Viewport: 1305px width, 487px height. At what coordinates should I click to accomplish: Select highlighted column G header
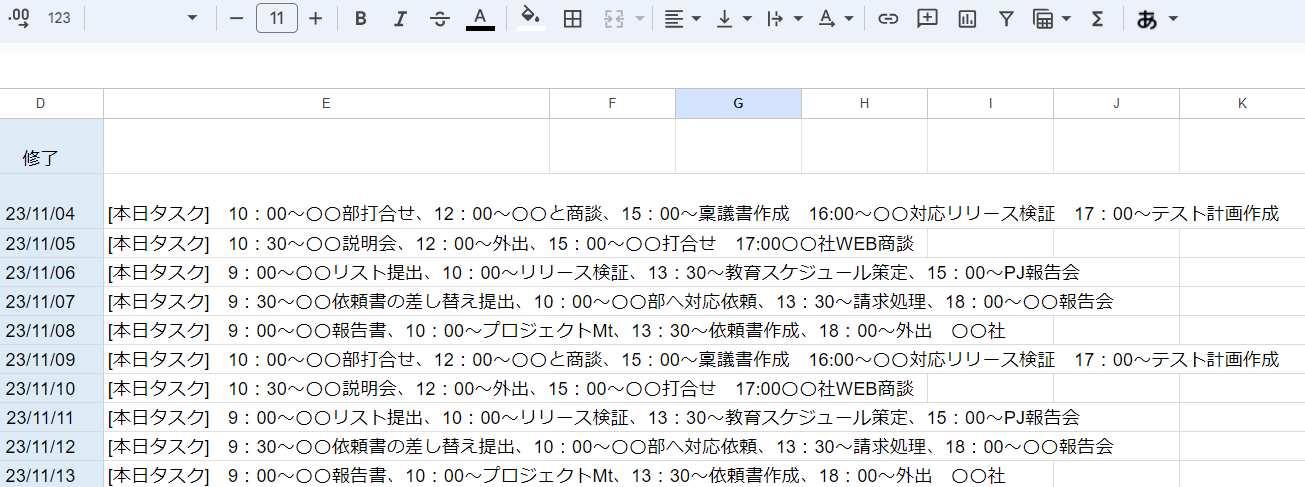pyautogui.click(x=738, y=103)
